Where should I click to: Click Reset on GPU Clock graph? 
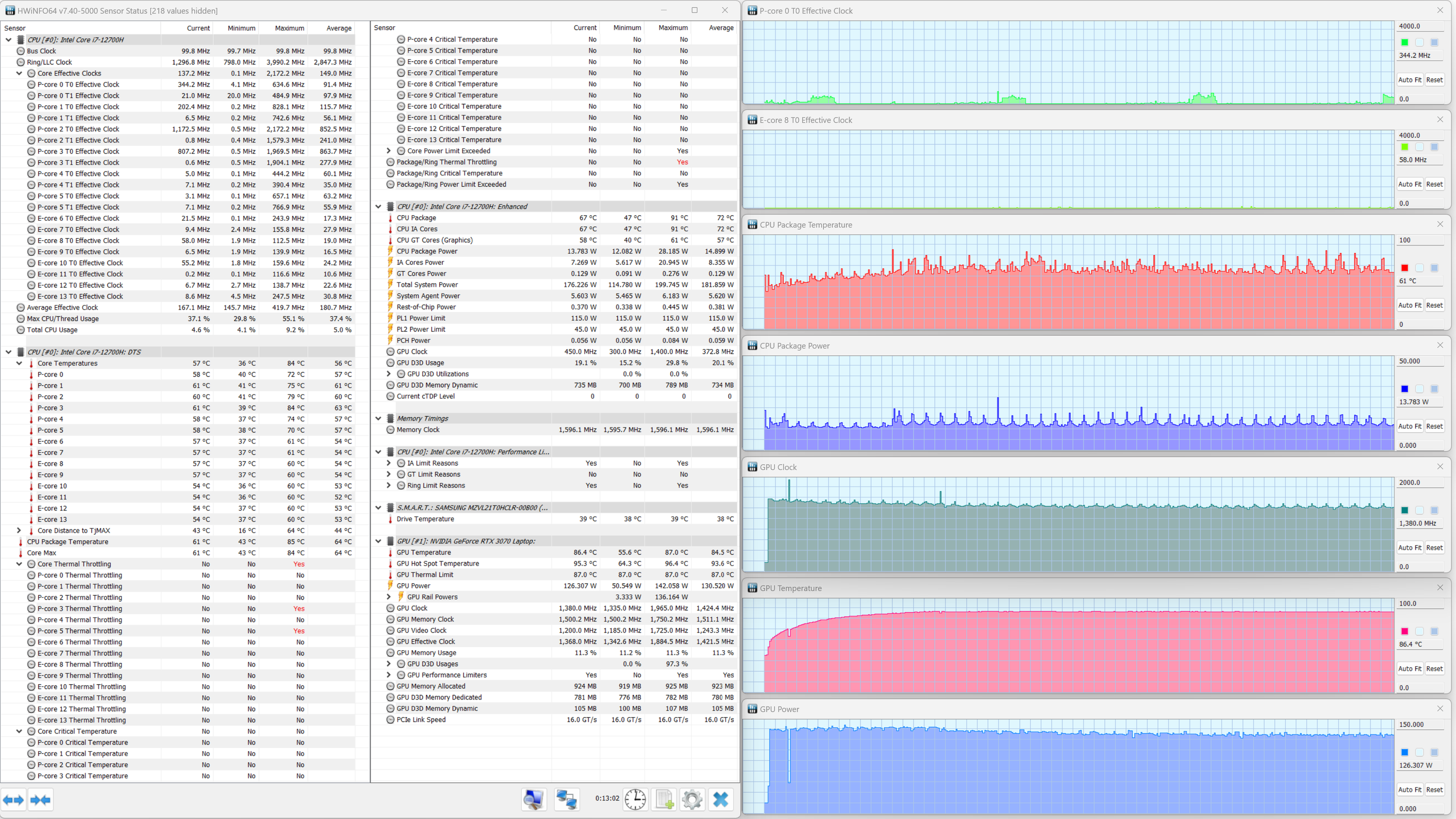1434,548
